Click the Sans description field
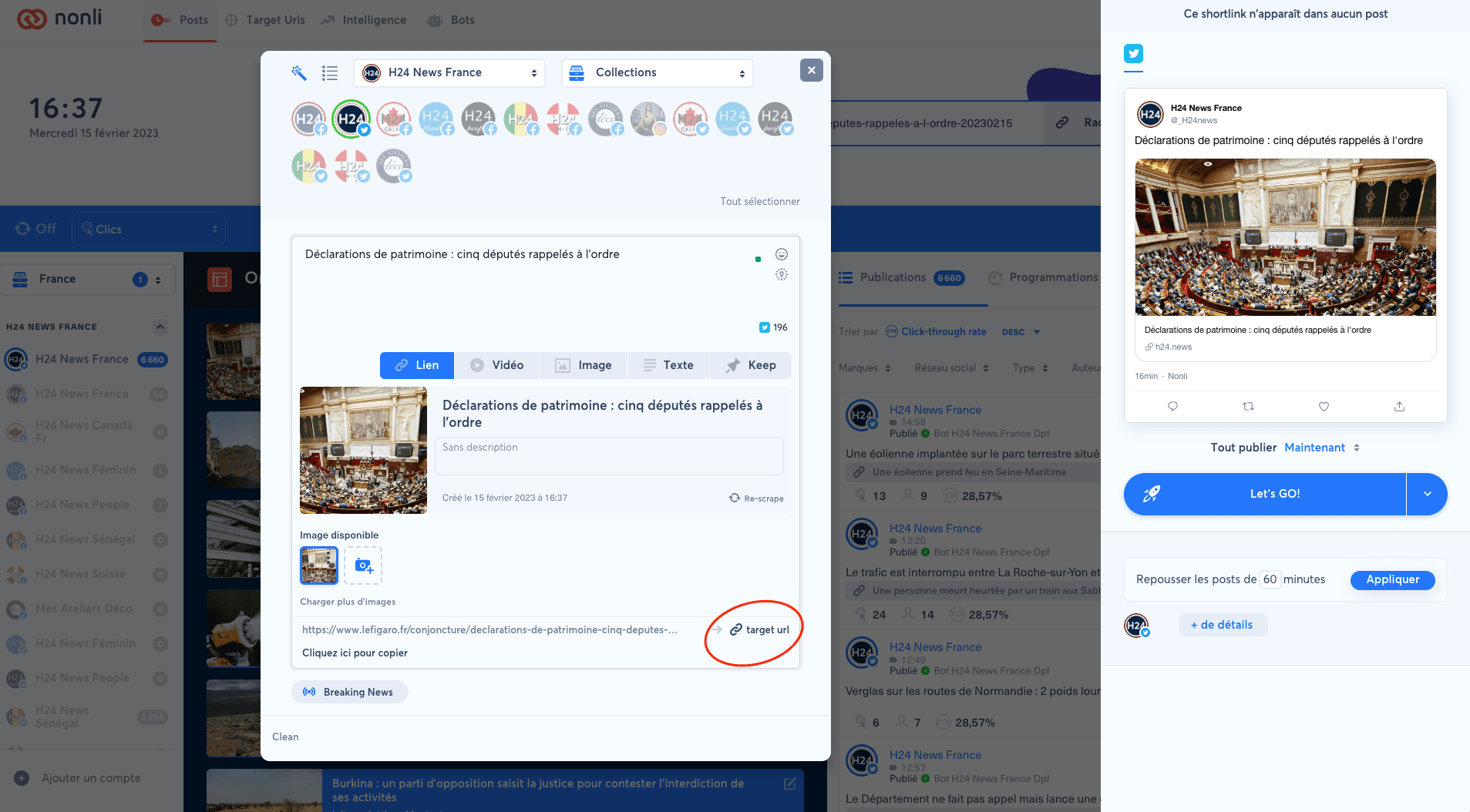Image resolution: width=1470 pixels, height=812 pixels. click(x=609, y=456)
